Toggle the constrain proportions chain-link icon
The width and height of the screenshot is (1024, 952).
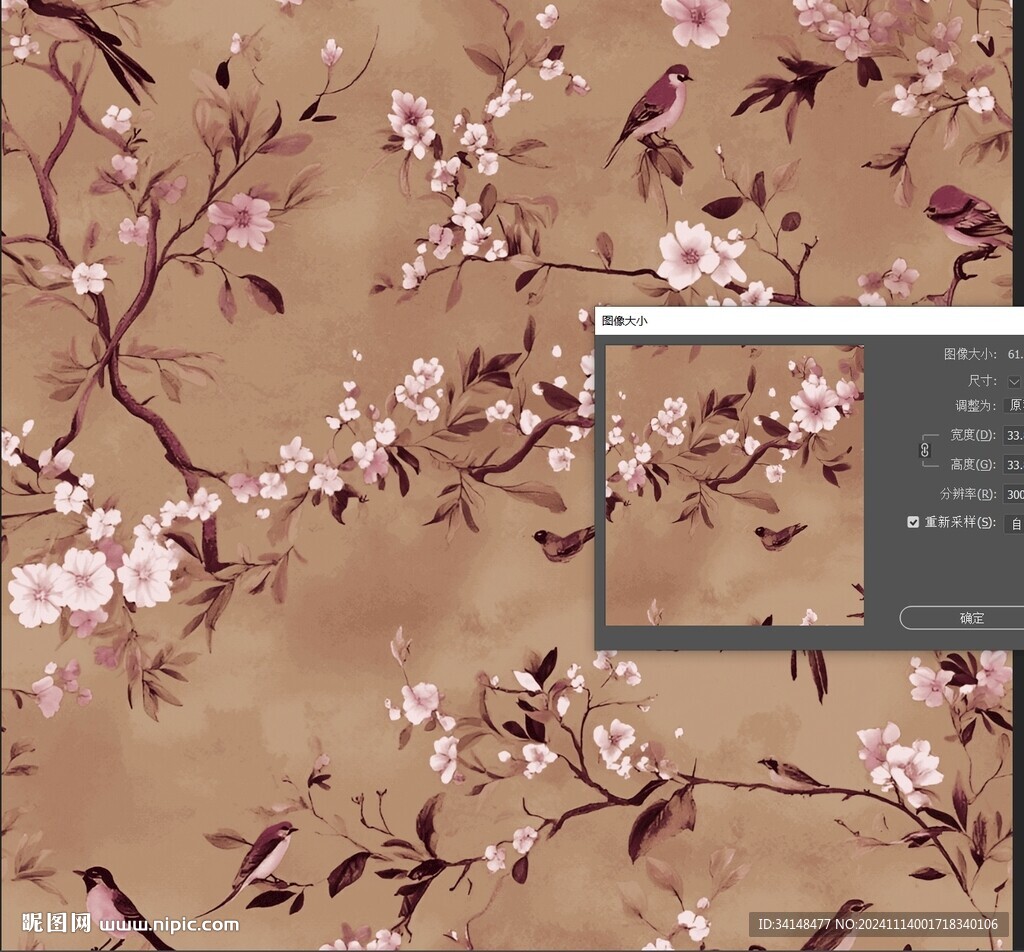pyautogui.click(x=924, y=450)
